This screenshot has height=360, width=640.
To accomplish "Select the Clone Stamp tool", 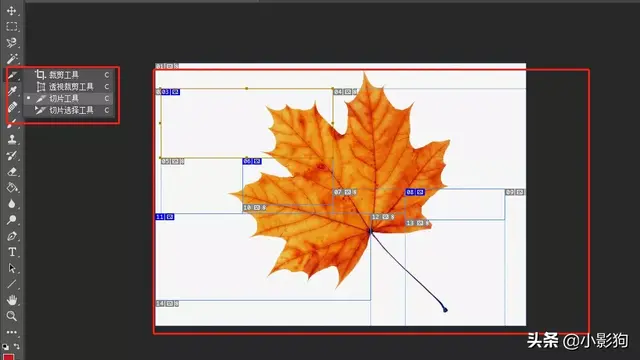I will click(x=12, y=139).
